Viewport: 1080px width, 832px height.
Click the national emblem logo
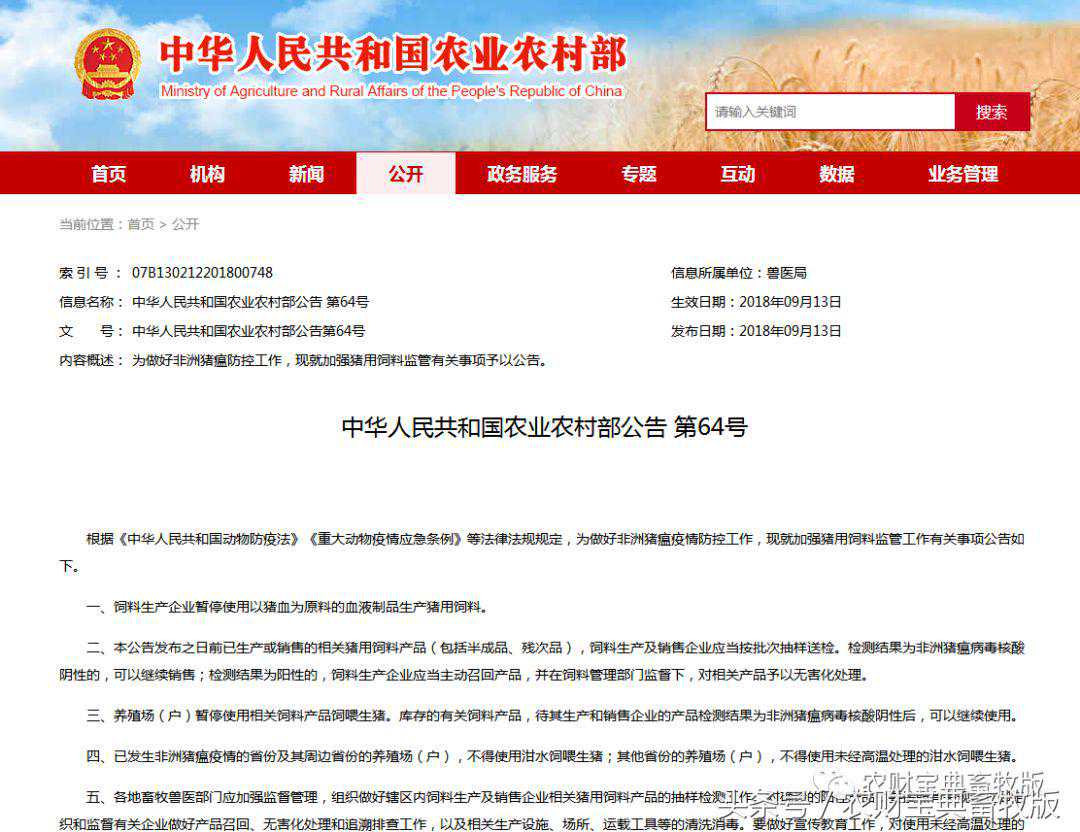[108, 62]
